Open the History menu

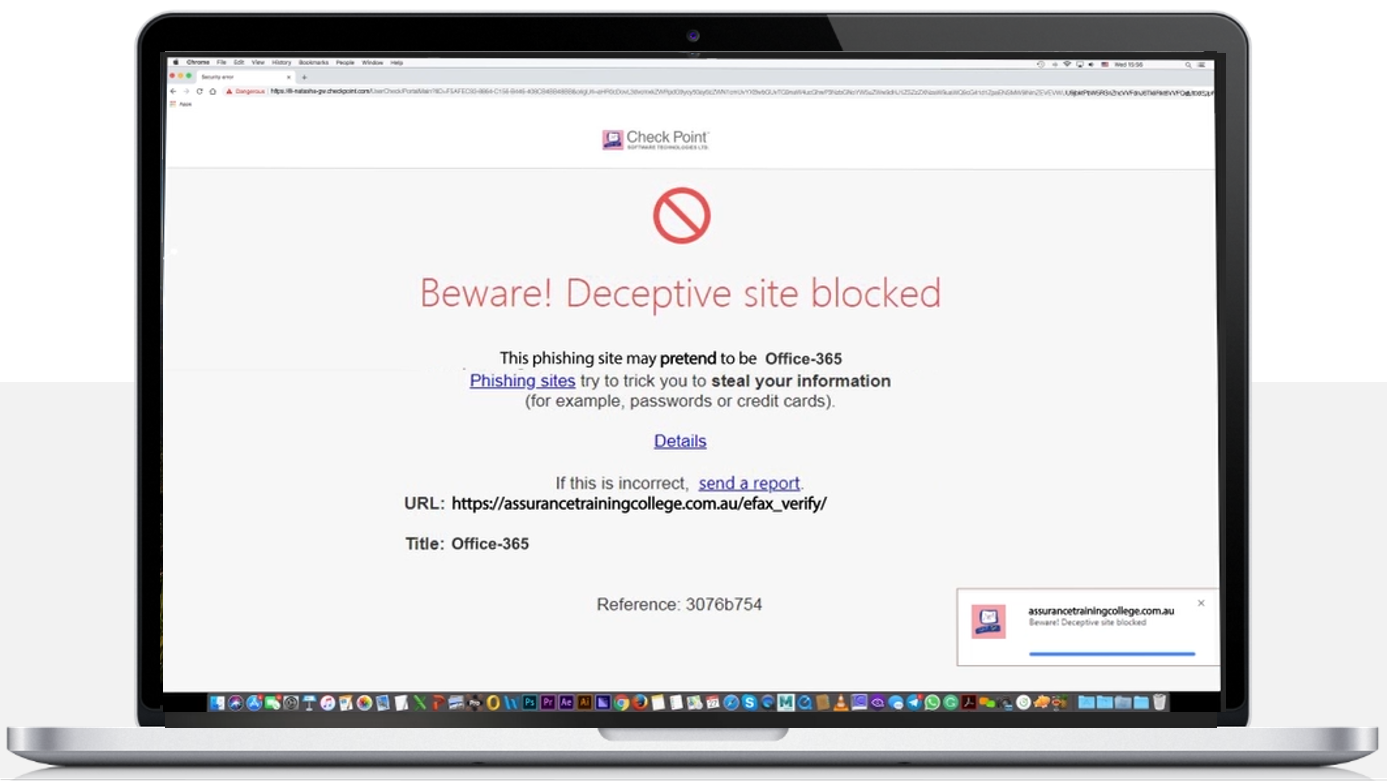(281, 62)
